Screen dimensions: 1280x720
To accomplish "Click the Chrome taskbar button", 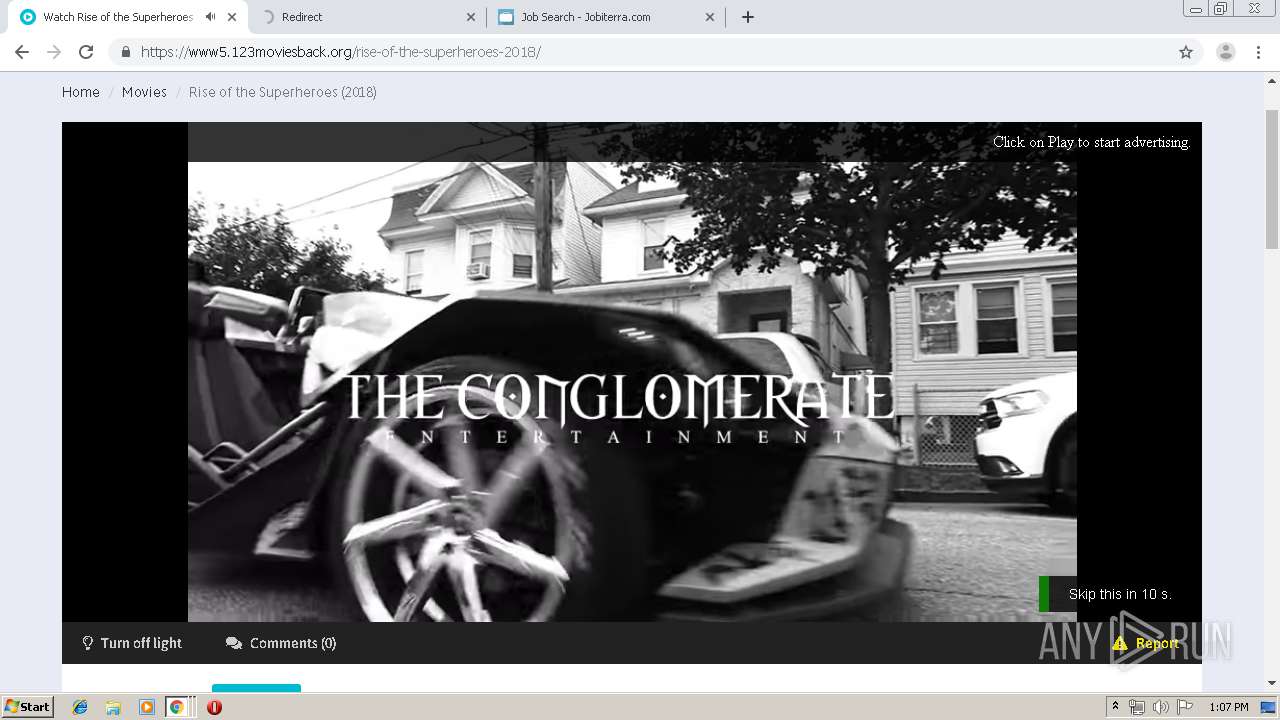I will (176, 707).
